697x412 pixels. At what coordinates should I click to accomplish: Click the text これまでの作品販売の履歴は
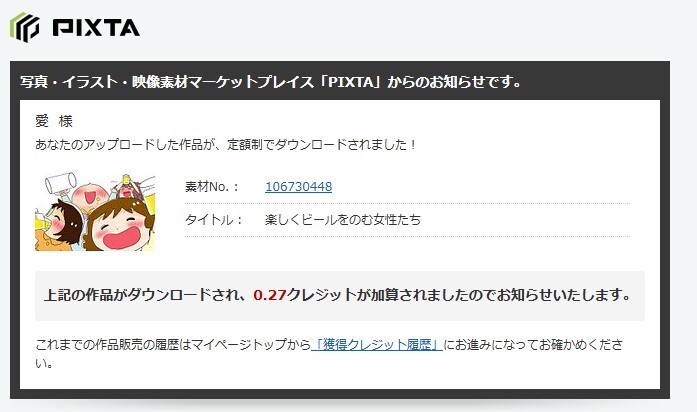(113, 344)
